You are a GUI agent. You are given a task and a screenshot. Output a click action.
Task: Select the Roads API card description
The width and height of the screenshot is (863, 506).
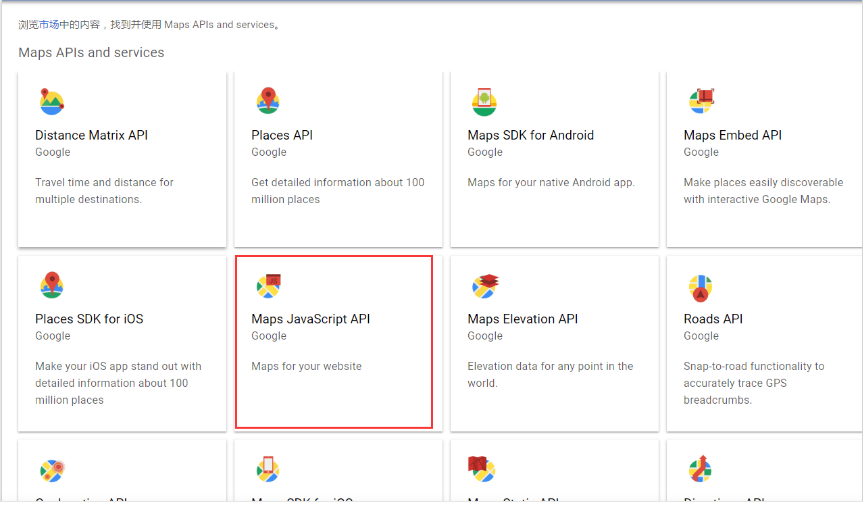[754, 383]
